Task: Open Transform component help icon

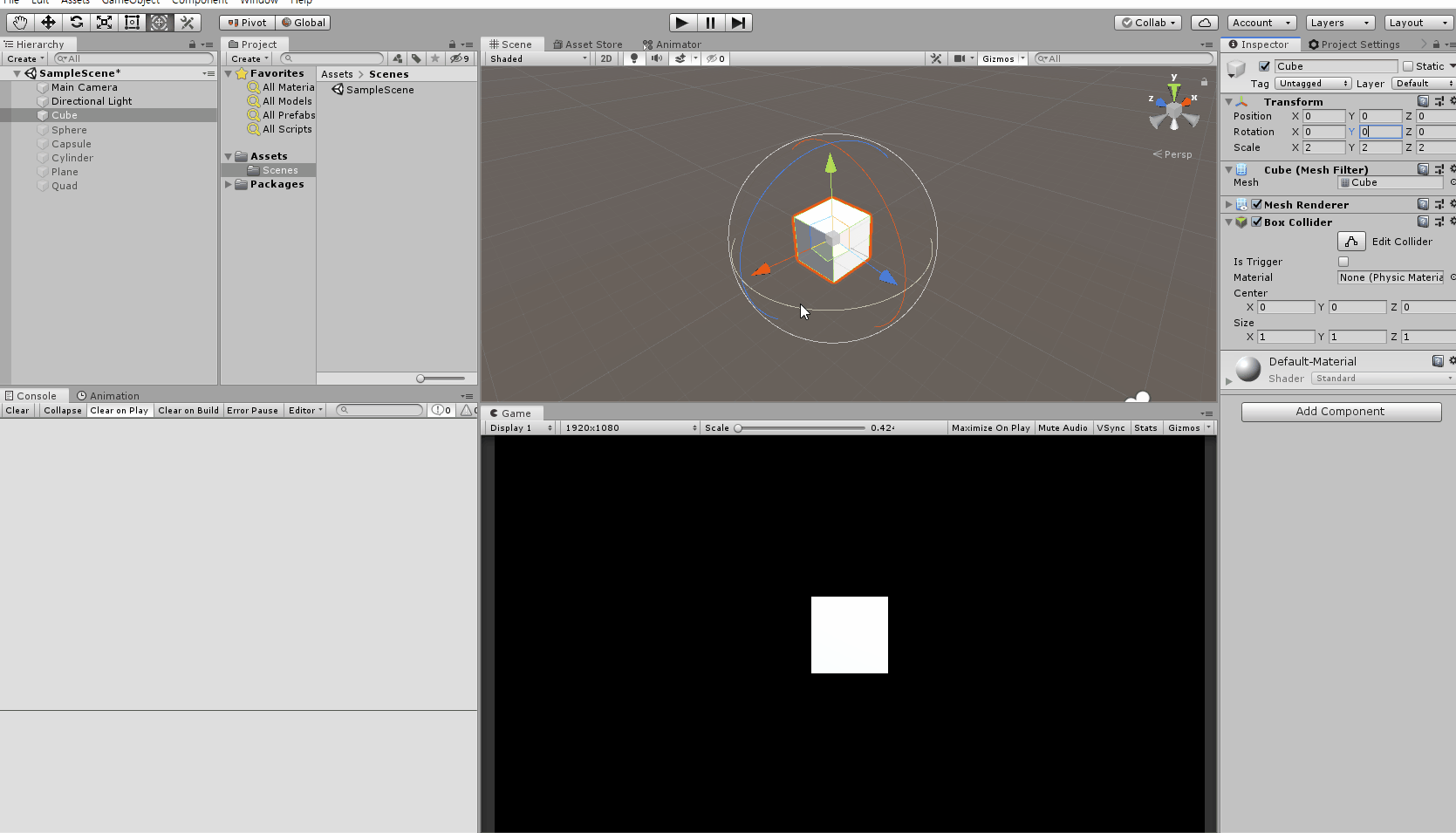Action: [x=1423, y=101]
